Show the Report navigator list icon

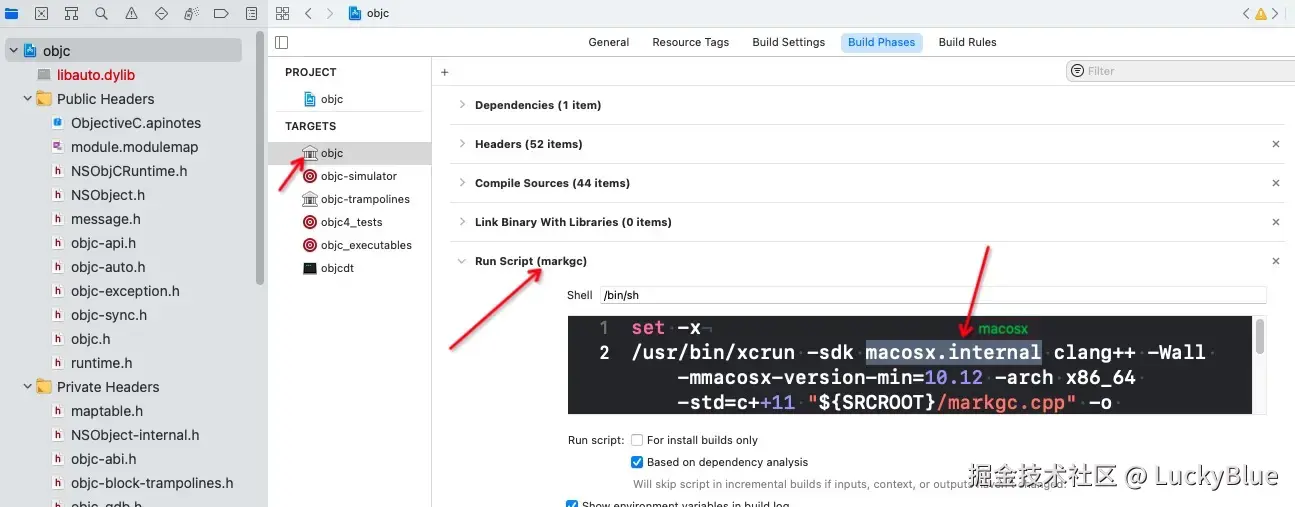pos(252,14)
